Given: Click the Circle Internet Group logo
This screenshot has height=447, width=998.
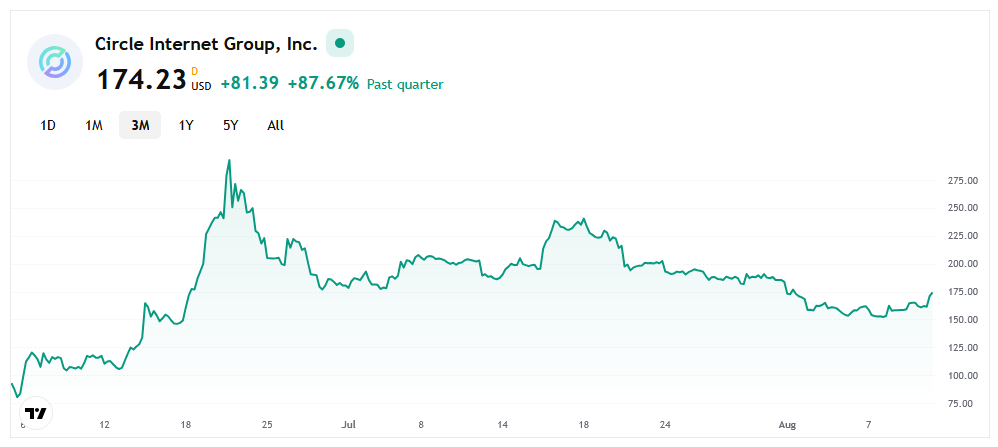Looking at the screenshot, I should point(54,62).
